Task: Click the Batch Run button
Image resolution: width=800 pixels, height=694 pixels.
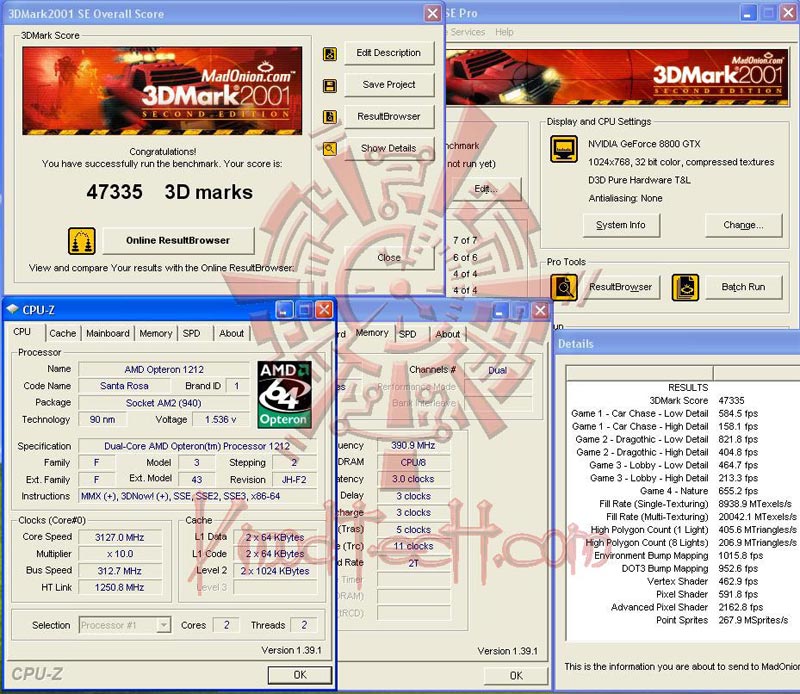Action: point(743,287)
